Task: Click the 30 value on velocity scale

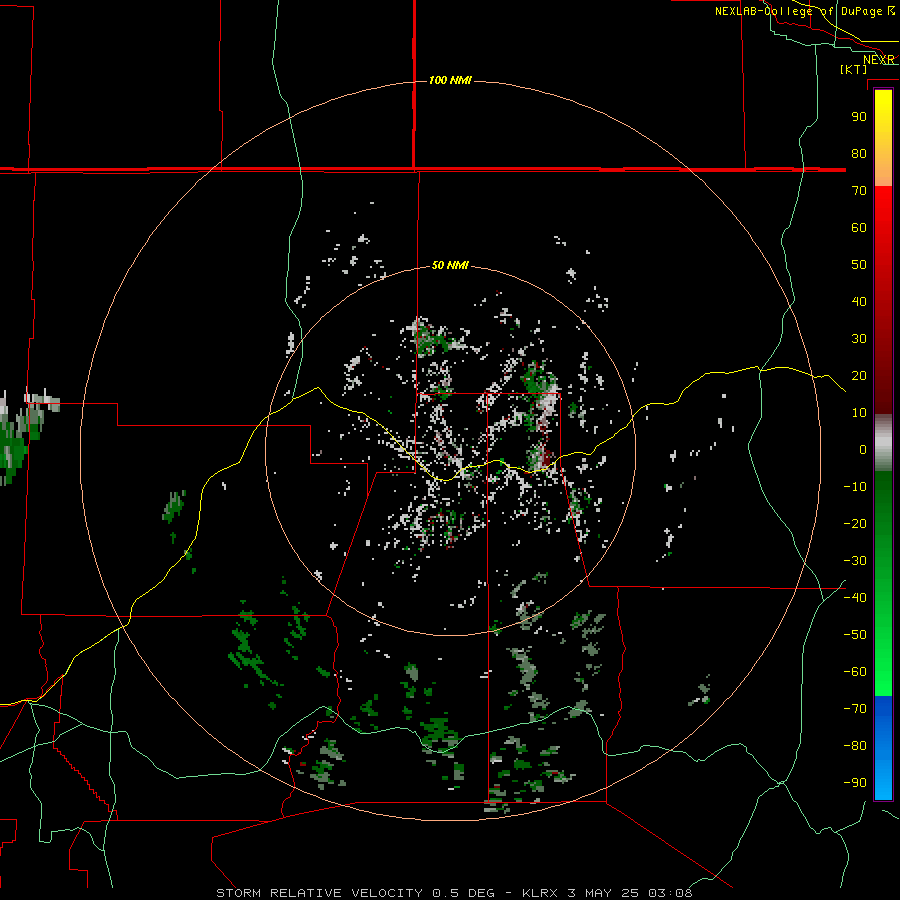Action: (x=859, y=339)
